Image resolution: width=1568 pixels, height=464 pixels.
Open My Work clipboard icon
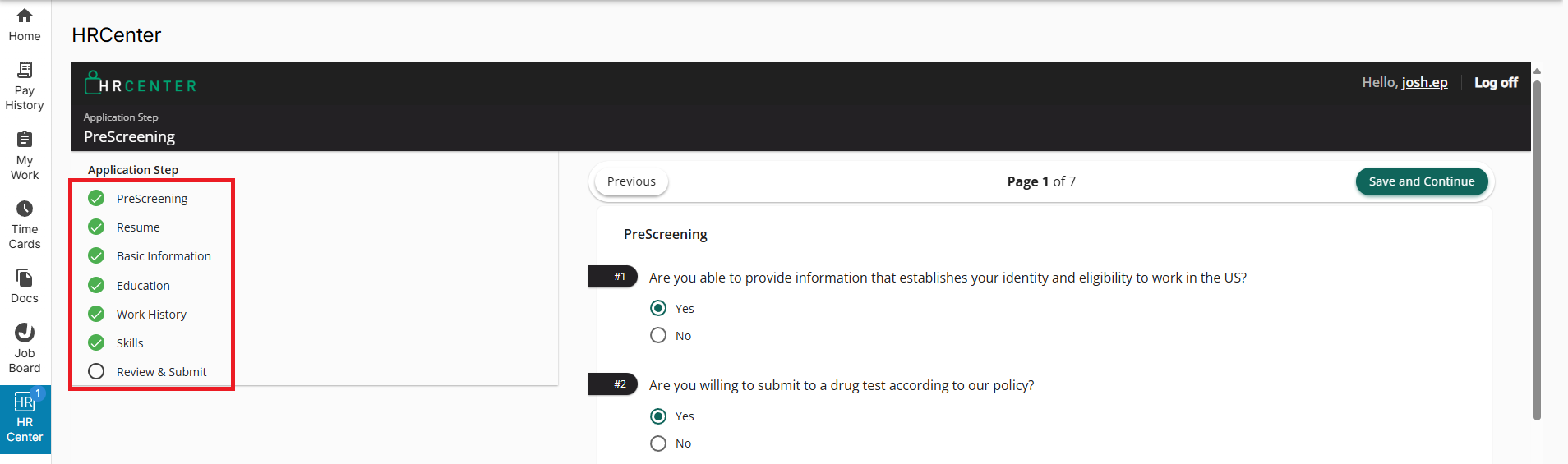[x=25, y=140]
